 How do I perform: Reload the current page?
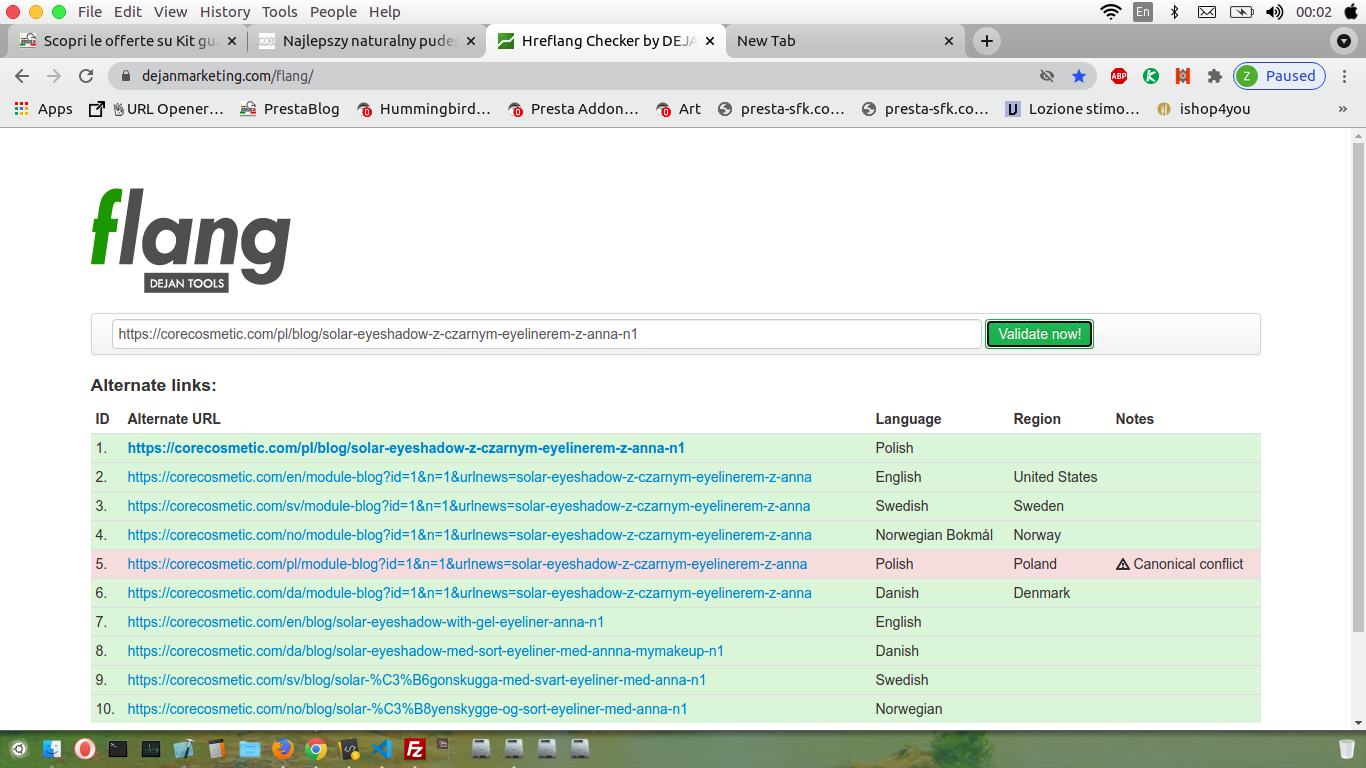pyautogui.click(x=86, y=76)
